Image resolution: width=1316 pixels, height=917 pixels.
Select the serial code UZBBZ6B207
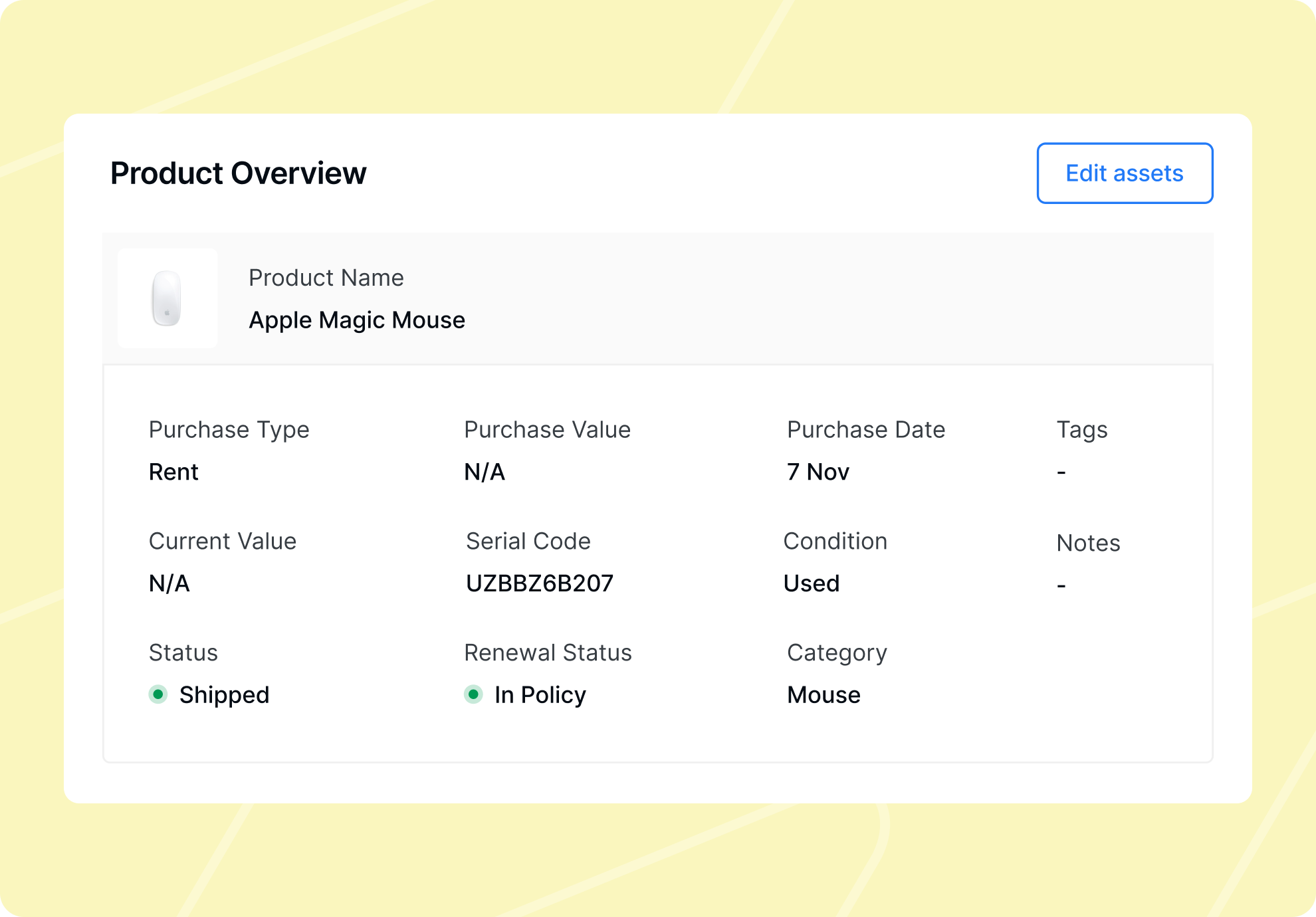[x=540, y=583]
